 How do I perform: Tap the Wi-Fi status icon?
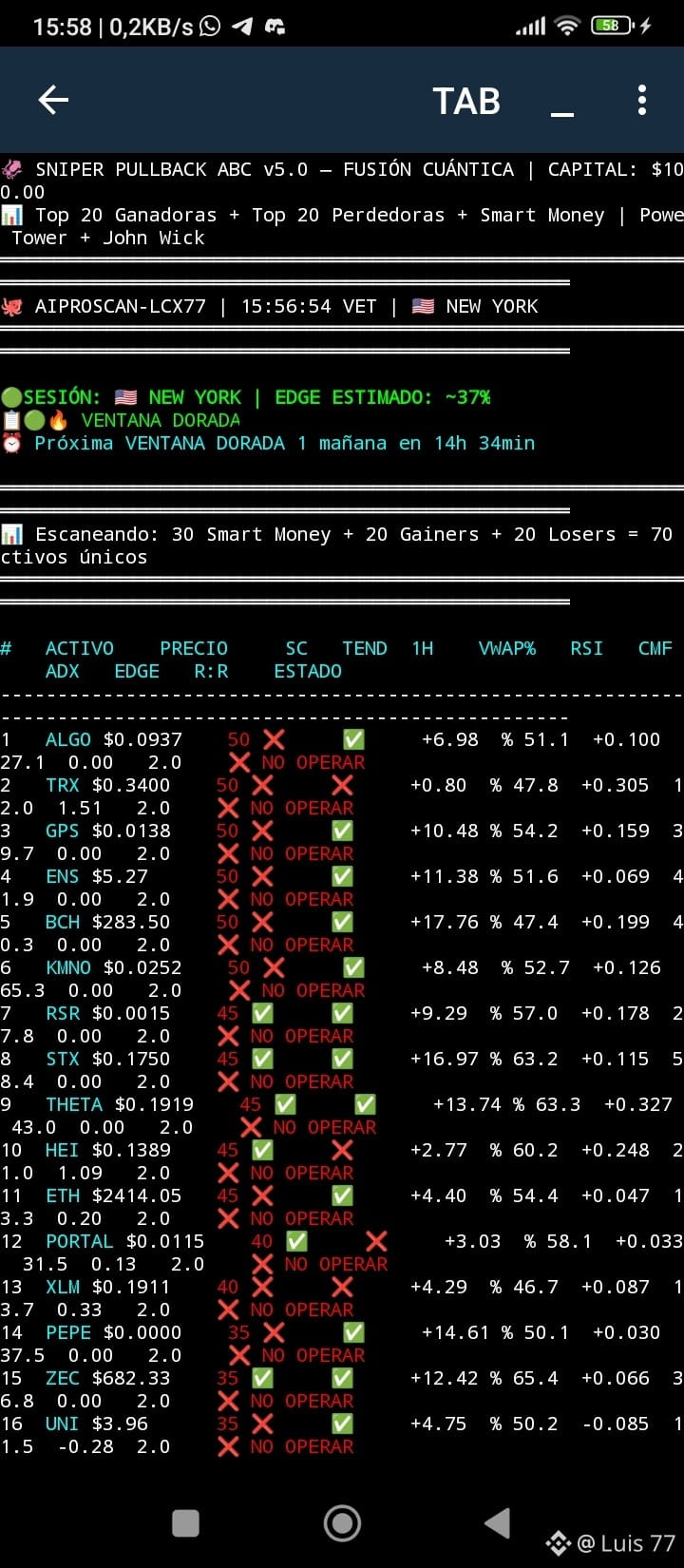pos(567,26)
